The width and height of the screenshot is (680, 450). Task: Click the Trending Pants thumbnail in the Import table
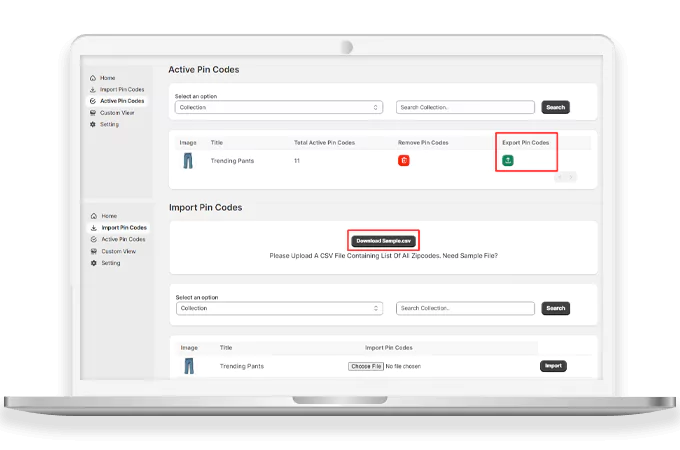coord(188,366)
